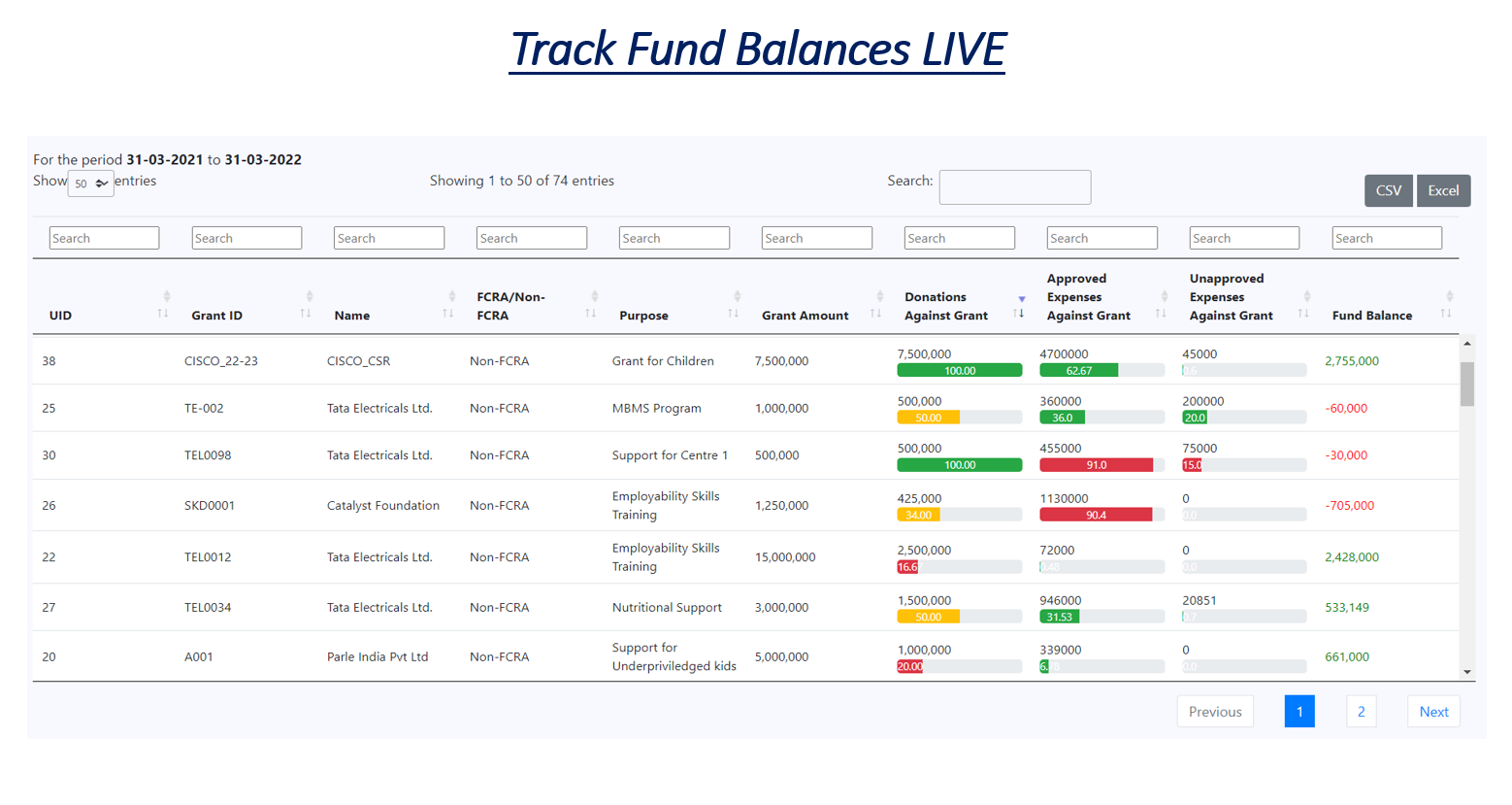
Task: Click Fund Balance column search box
Action: 1387,238
